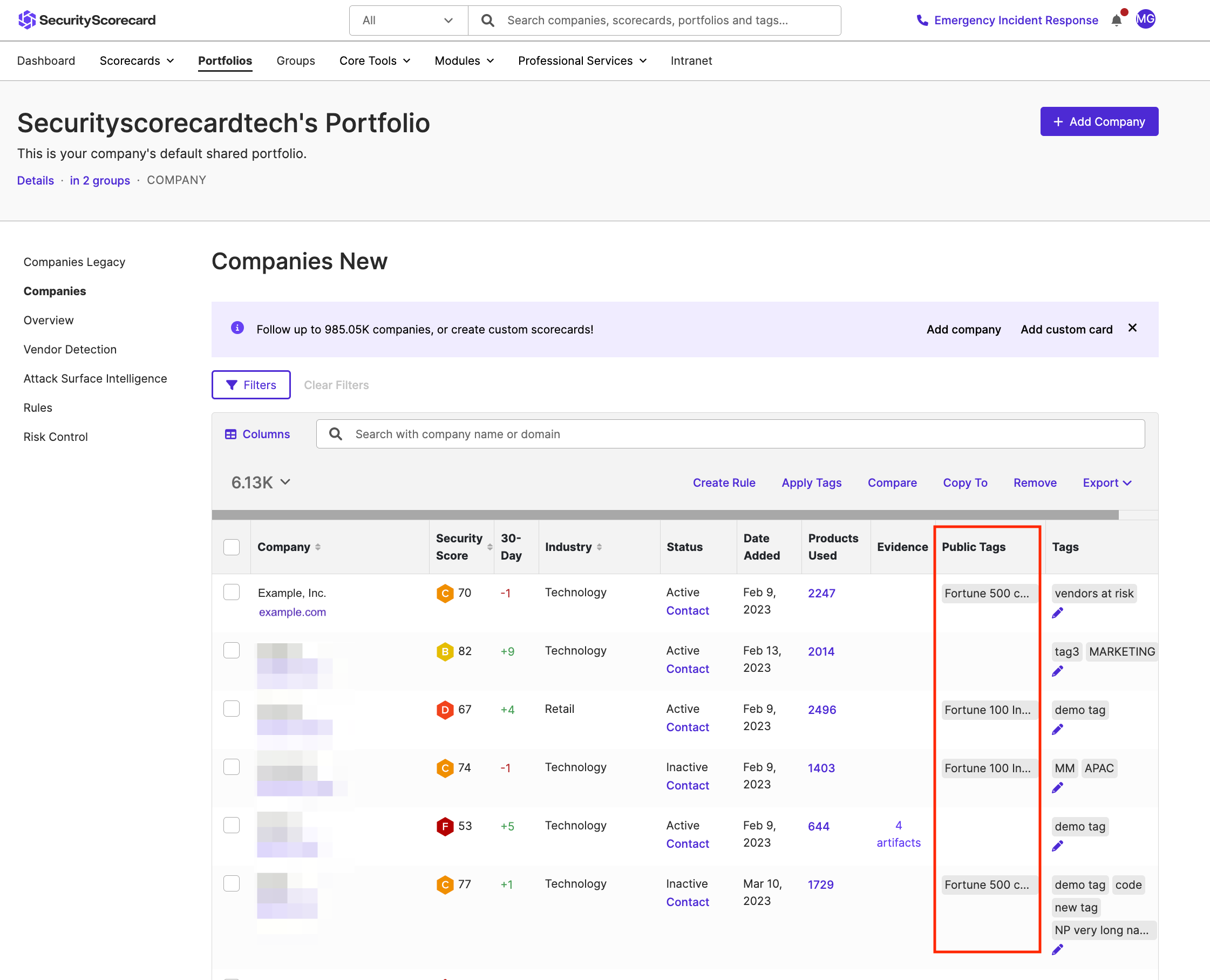Open the notifications bell
Image resolution: width=1210 pixels, height=980 pixels.
1116,21
